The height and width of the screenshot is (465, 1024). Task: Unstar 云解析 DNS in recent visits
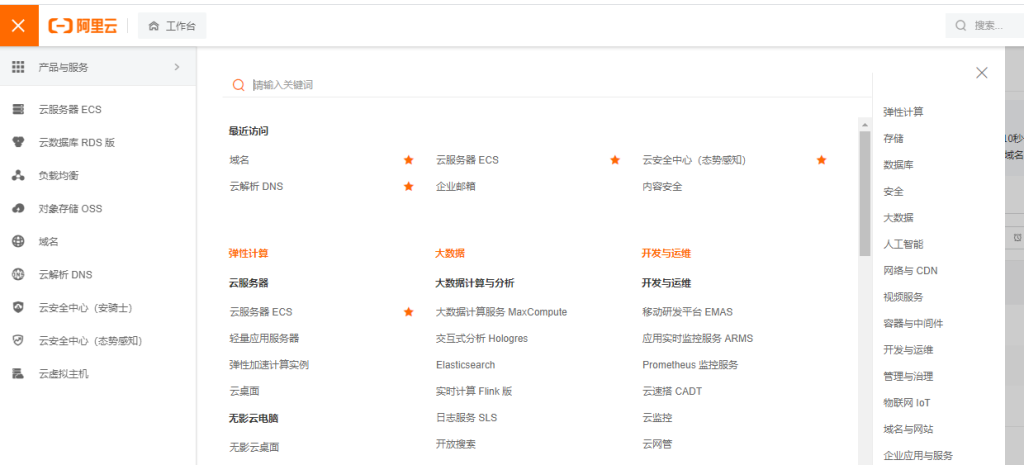tap(409, 186)
